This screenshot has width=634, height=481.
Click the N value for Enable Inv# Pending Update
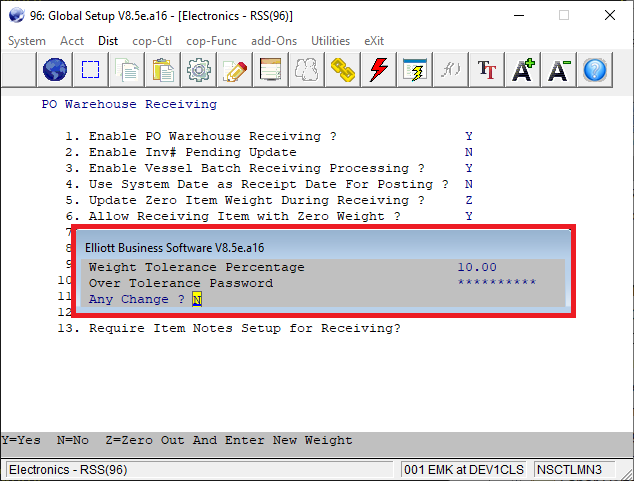coord(469,152)
